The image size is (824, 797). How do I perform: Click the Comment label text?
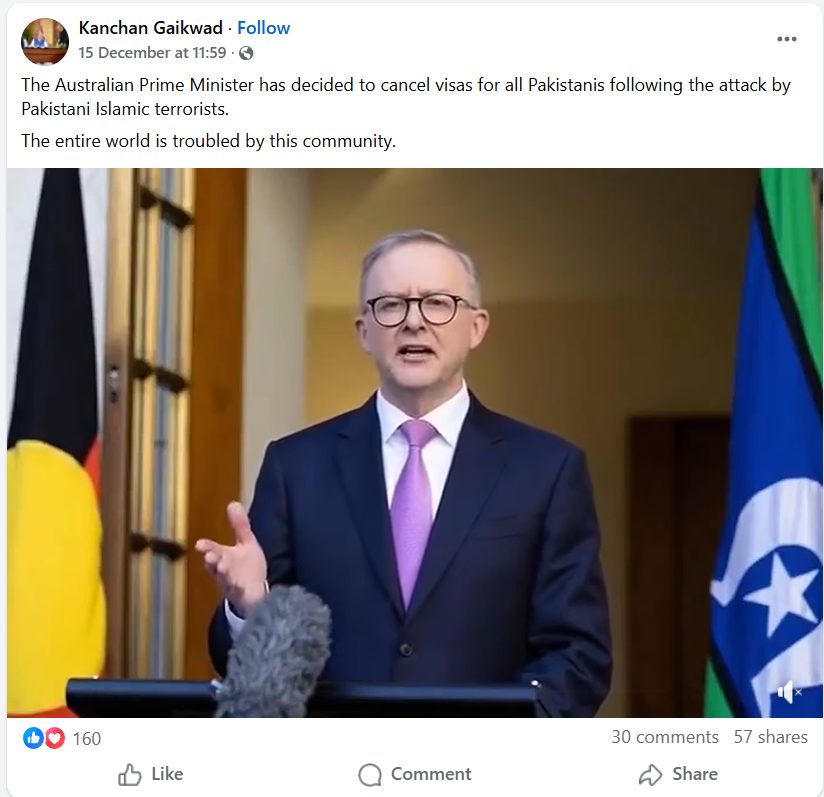(431, 774)
